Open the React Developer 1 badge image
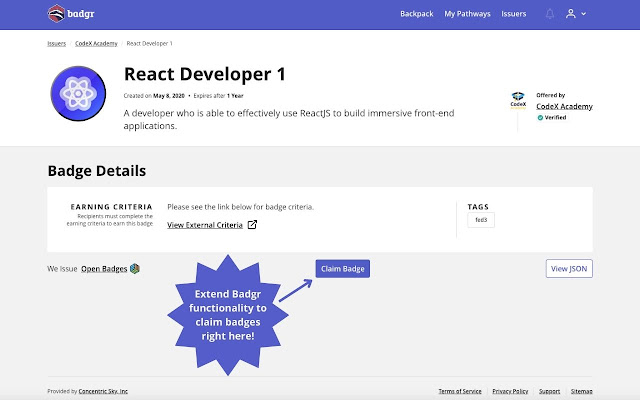Viewport: 640px width, 400px height. tap(78, 93)
